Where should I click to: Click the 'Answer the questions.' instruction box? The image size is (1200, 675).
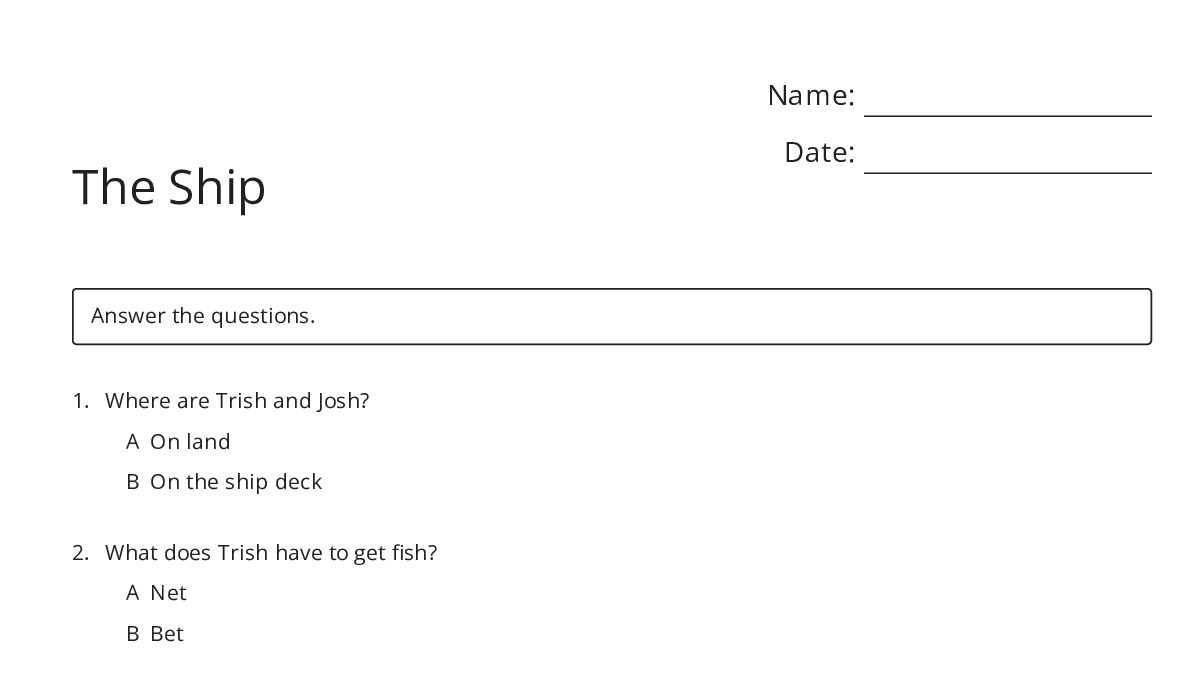(611, 316)
